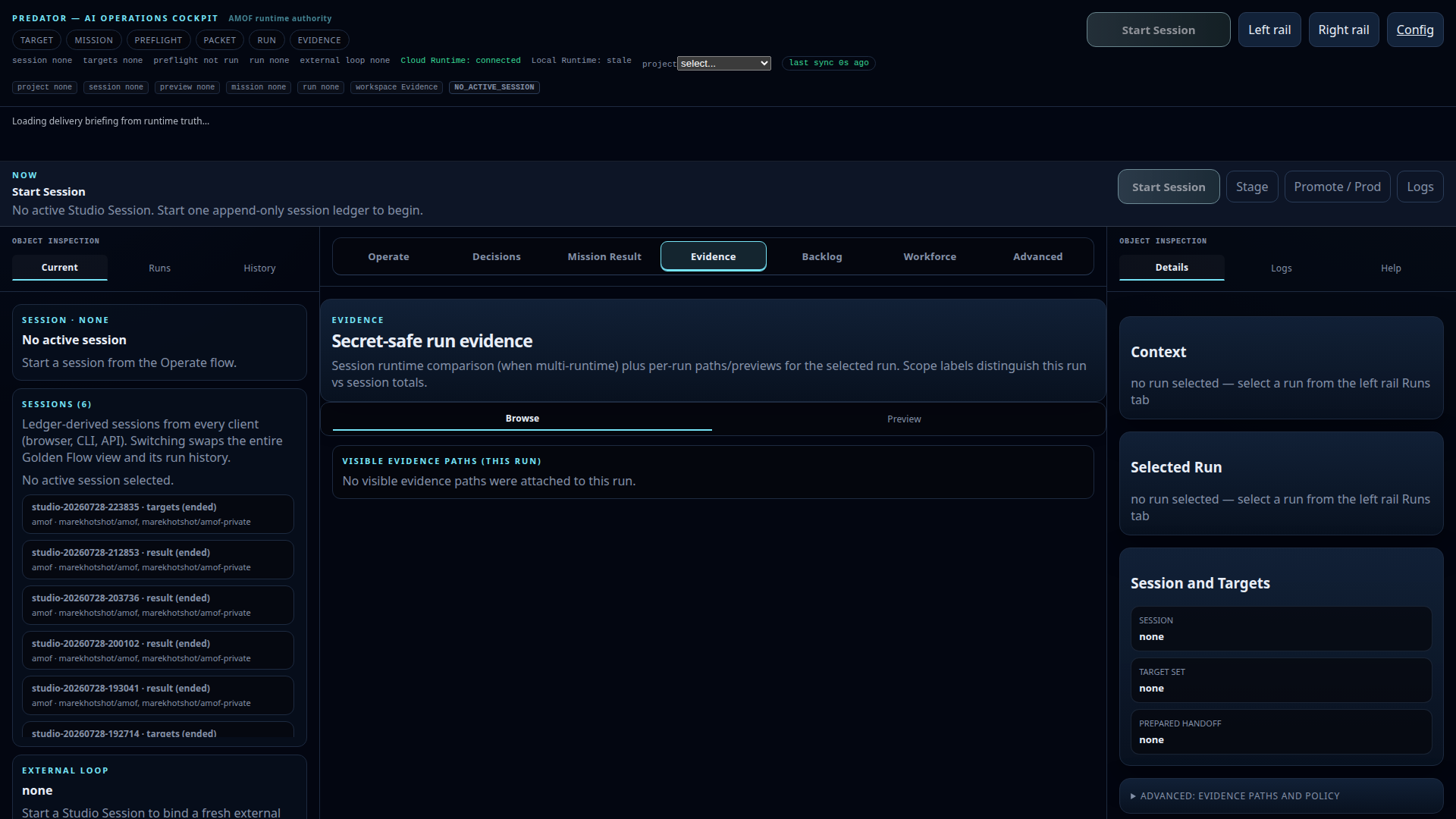Click the TARGET SET none field card
1456x819 pixels.
[x=1281, y=680]
